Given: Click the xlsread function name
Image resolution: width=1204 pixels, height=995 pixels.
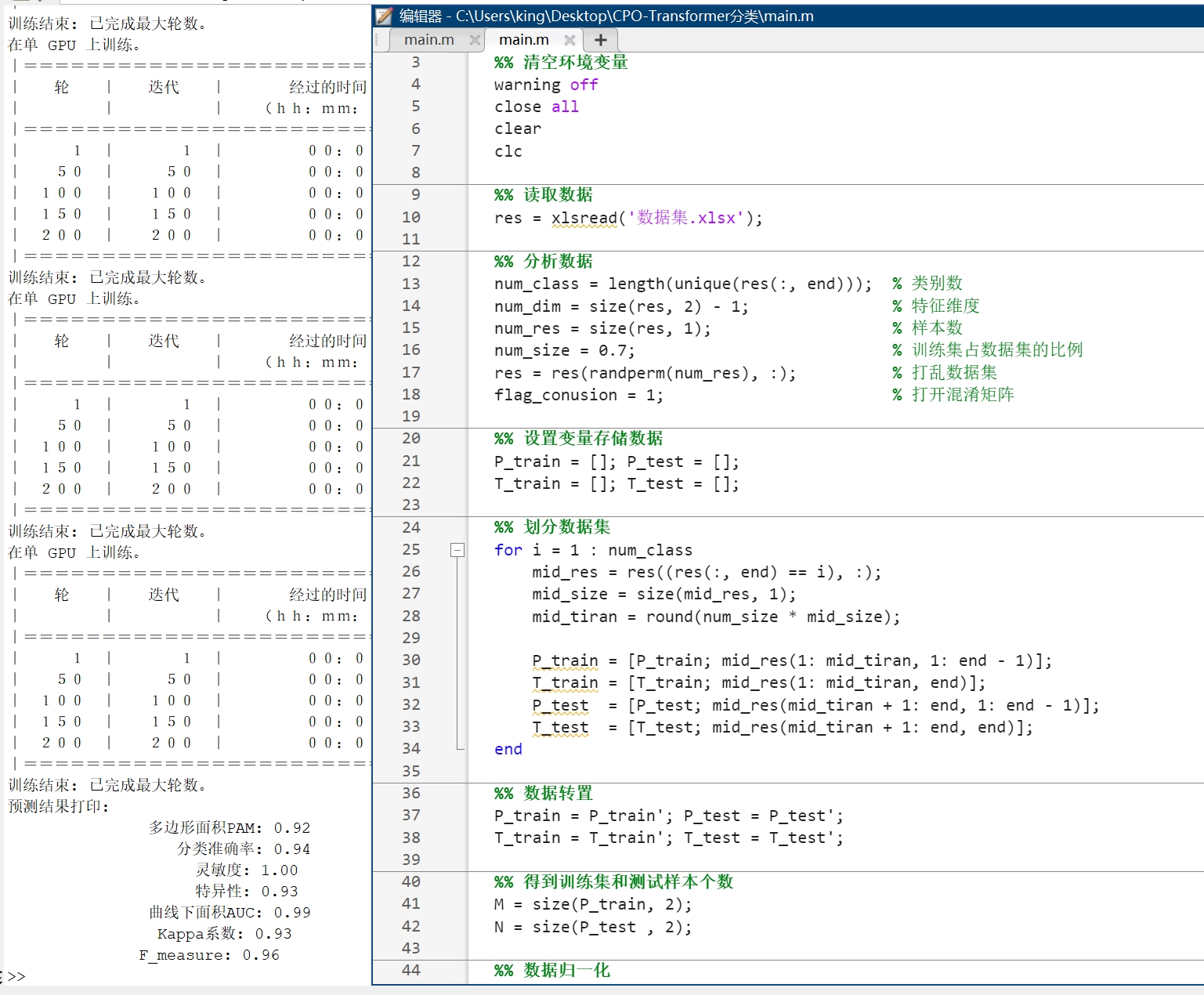Looking at the screenshot, I should point(584,218).
